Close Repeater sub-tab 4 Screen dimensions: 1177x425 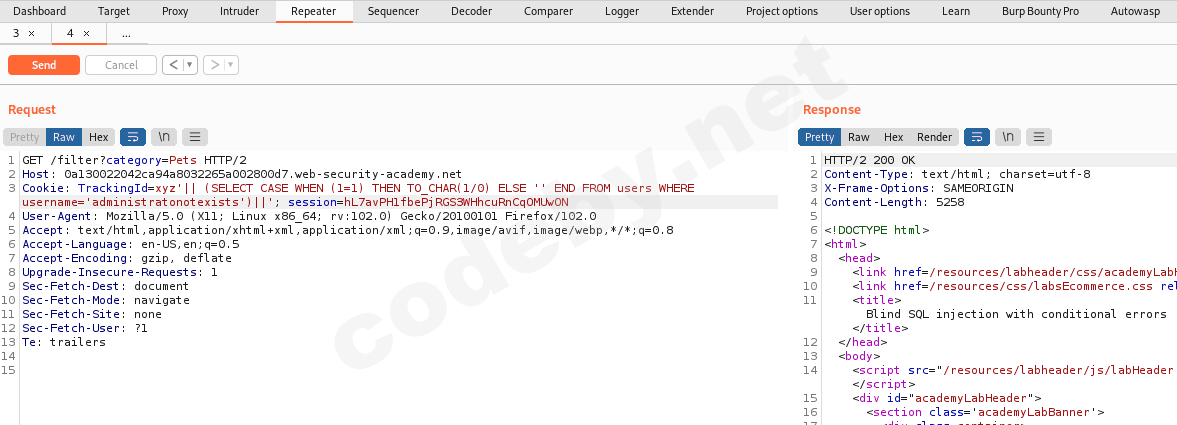(x=86, y=34)
